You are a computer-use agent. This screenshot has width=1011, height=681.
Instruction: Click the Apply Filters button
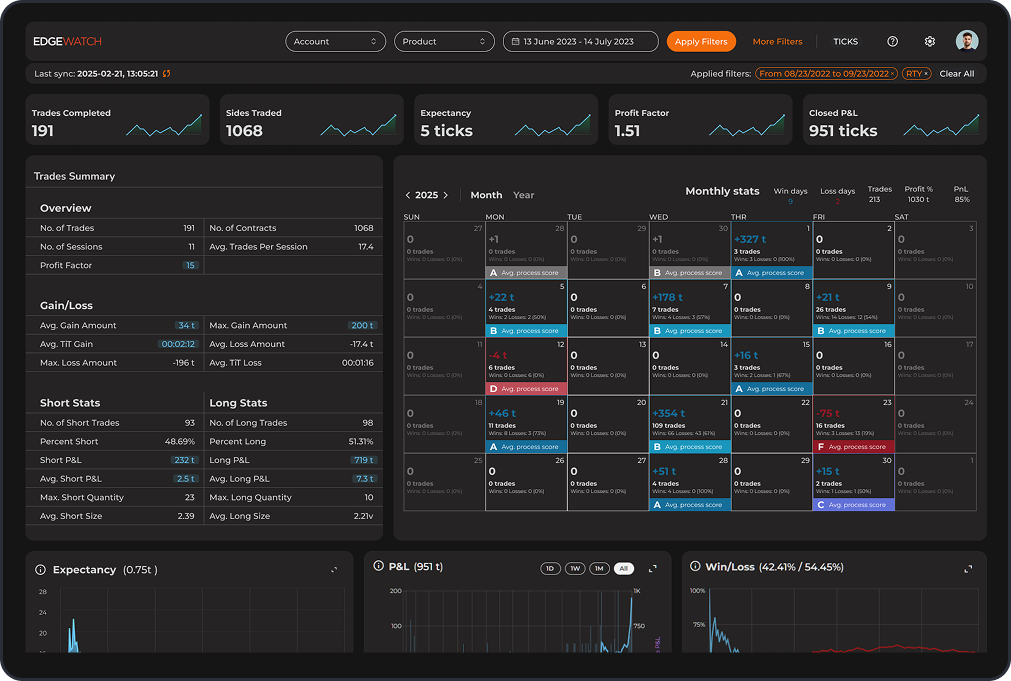pyautogui.click(x=701, y=42)
